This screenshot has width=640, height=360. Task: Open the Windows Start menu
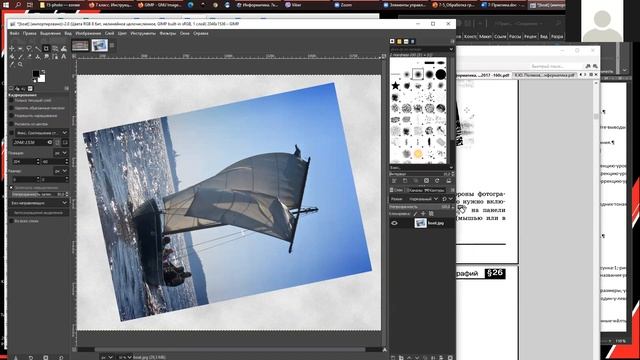coord(6,5)
